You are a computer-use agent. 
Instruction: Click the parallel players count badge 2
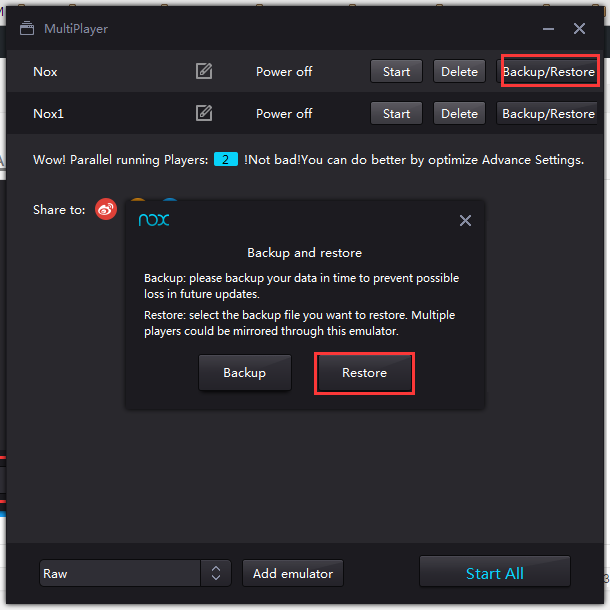pyautogui.click(x=226, y=160)
